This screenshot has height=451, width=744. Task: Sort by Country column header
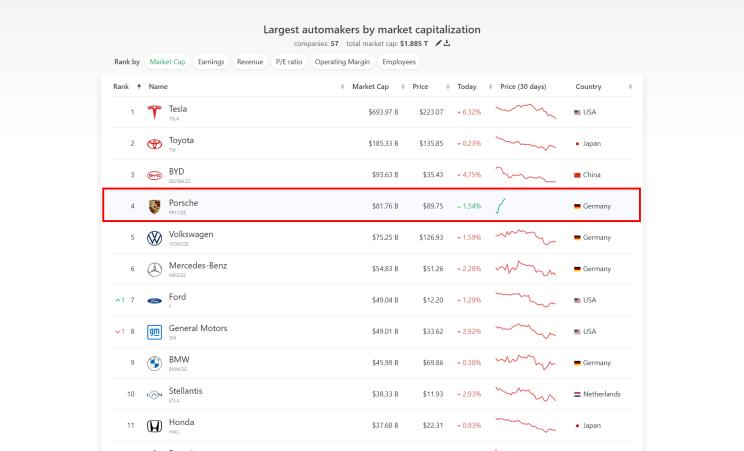pos(589,87)
